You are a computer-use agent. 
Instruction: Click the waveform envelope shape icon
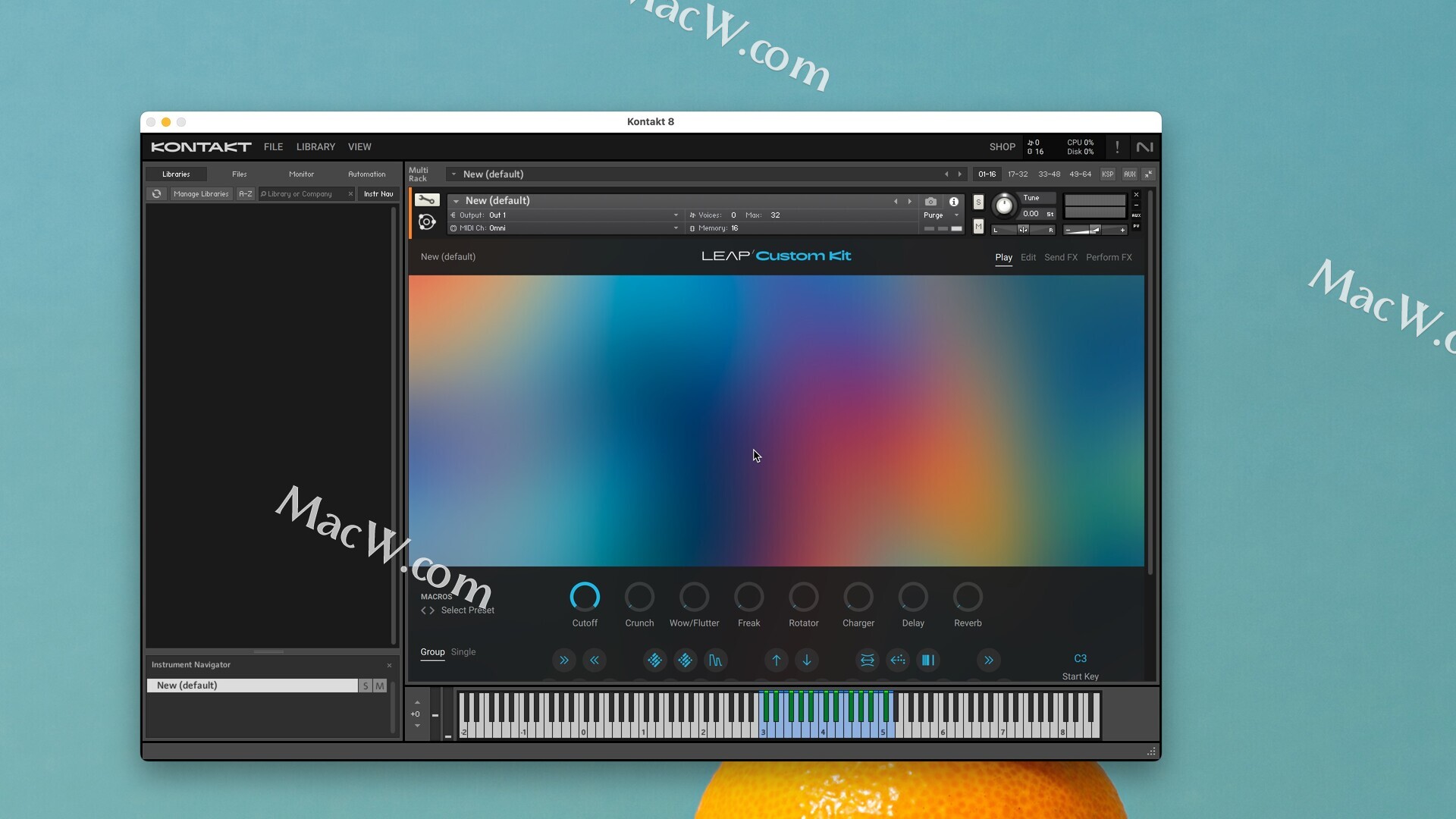tap(716, 661)
